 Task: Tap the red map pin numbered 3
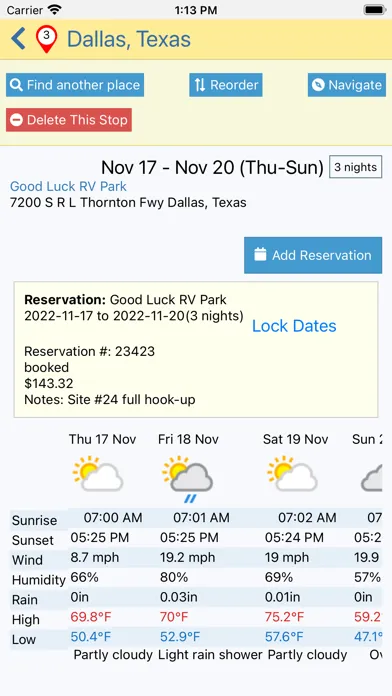47,39
